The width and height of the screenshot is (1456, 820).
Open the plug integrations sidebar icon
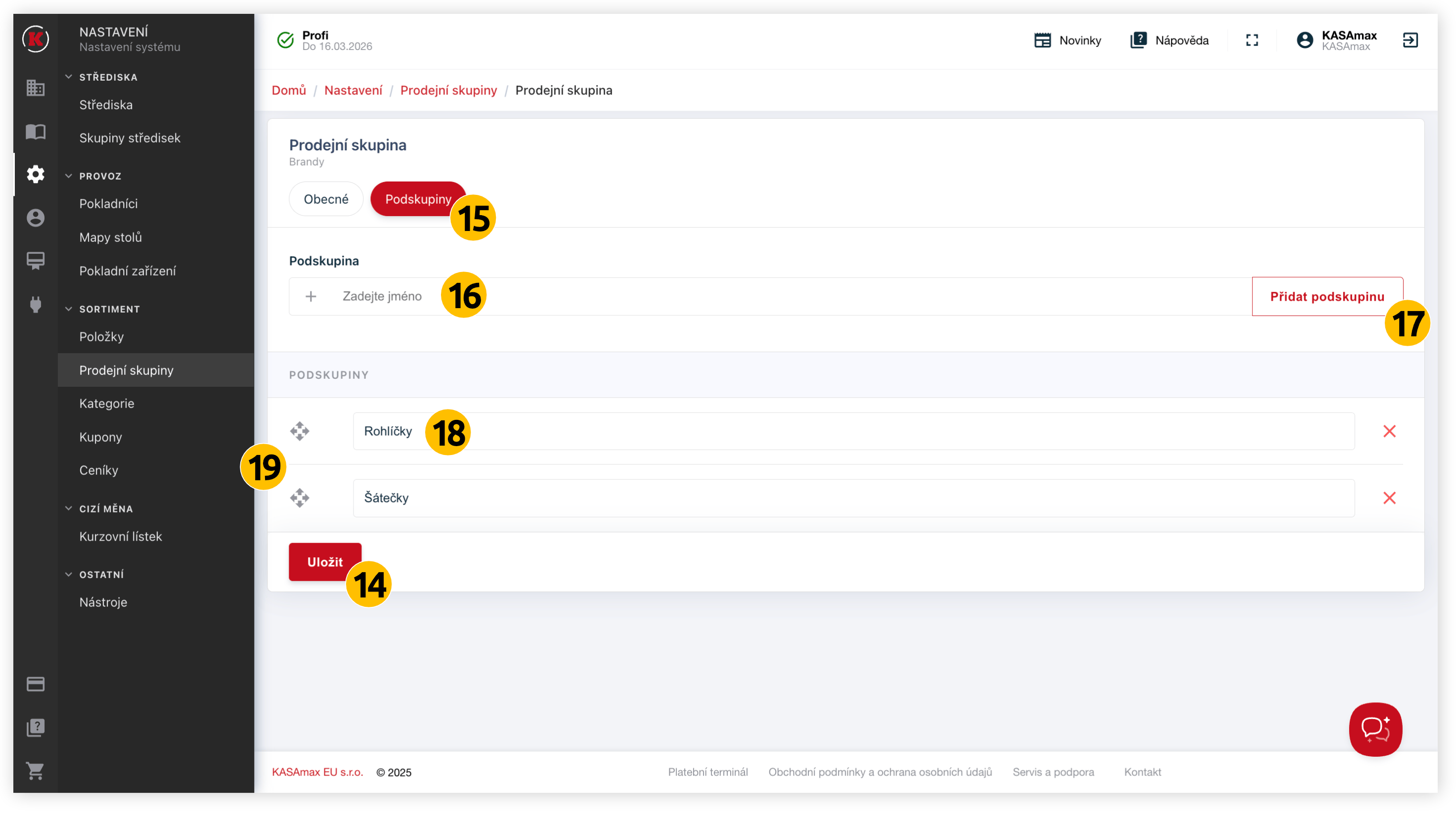click(x=35, y=304)
